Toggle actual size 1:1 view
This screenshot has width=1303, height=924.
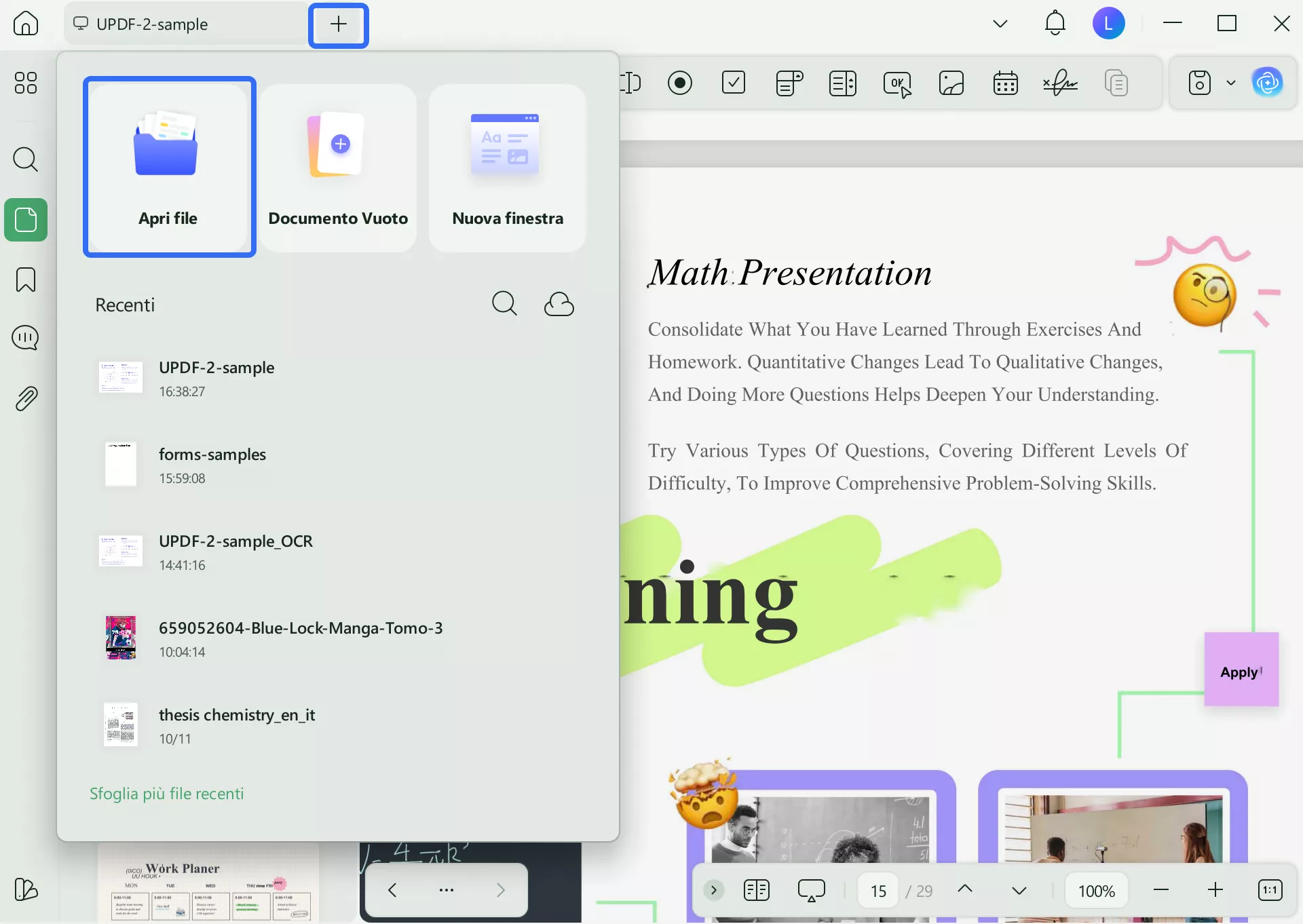(x=1270, y=890)
